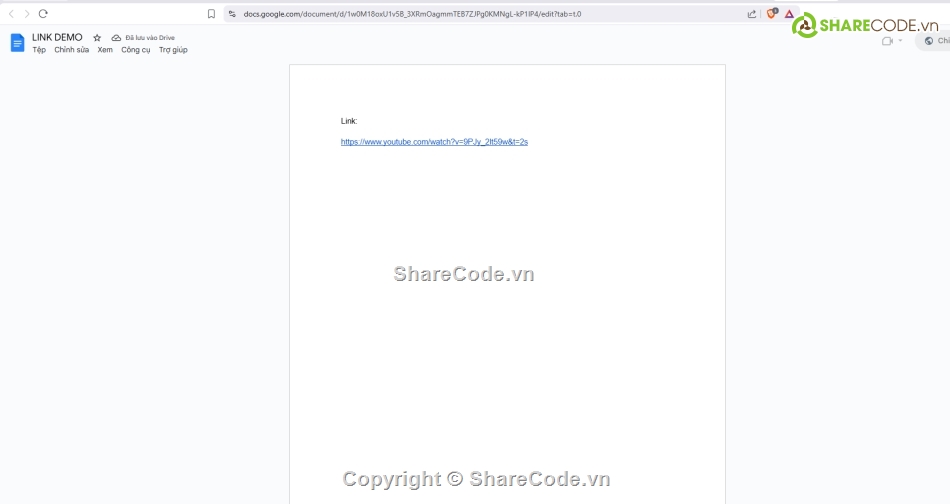Open the site information icon in address bar

click(x=232, y=14)
